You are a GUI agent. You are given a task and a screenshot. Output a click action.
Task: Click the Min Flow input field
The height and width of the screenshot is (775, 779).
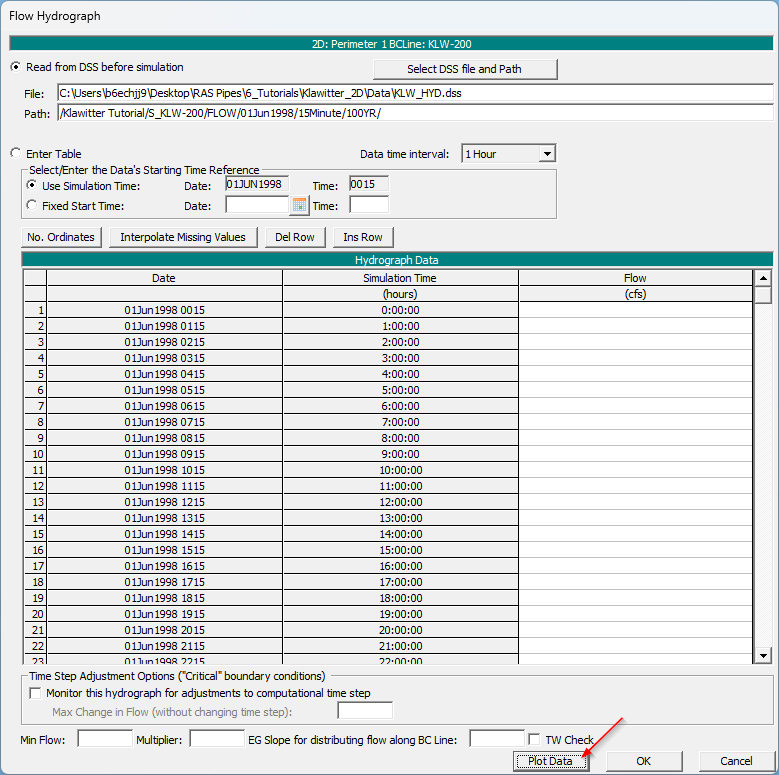(105, 739)
